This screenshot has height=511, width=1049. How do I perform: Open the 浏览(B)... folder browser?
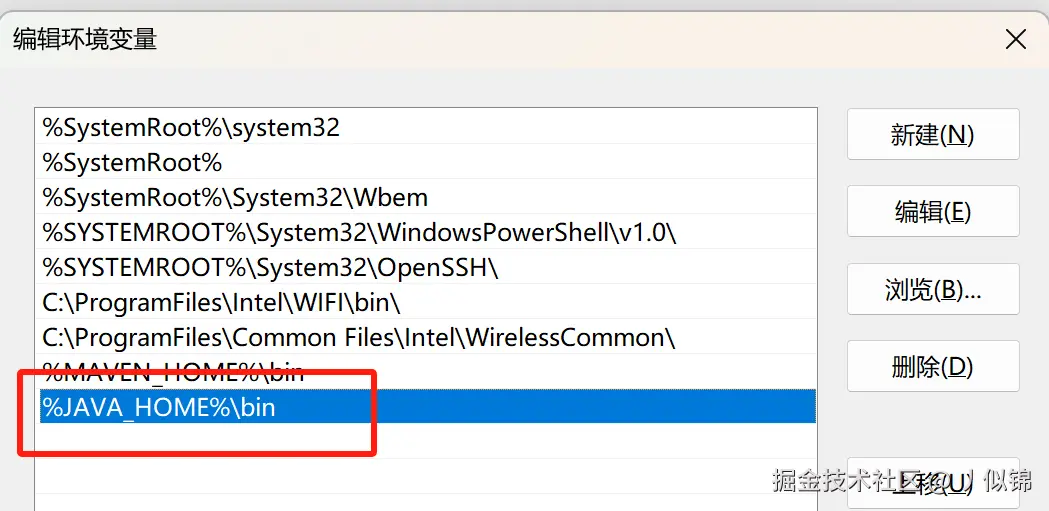932,289
